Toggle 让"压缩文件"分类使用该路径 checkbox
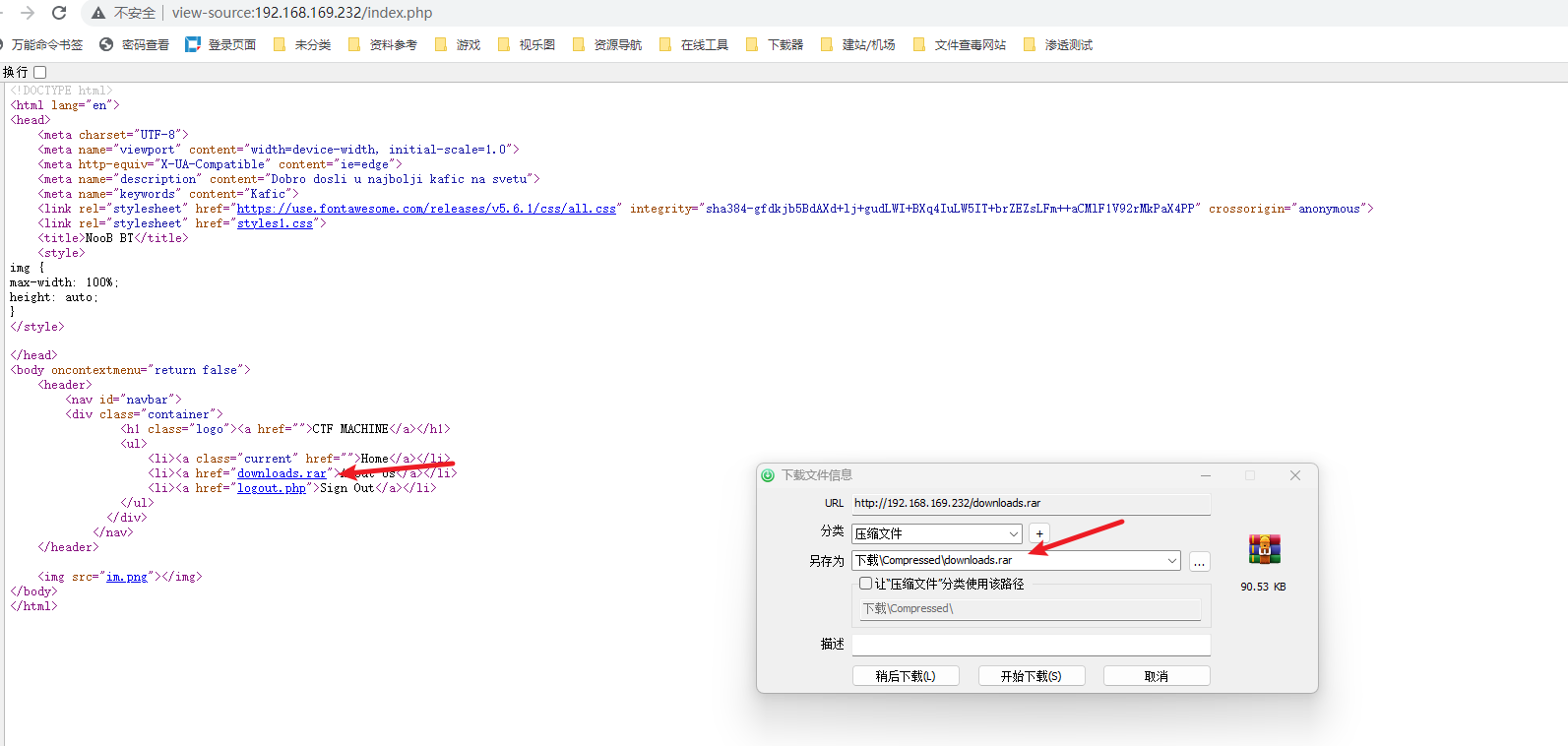Screen dimensions: 1568x746 pyautogui.click(x=866, y=584)
